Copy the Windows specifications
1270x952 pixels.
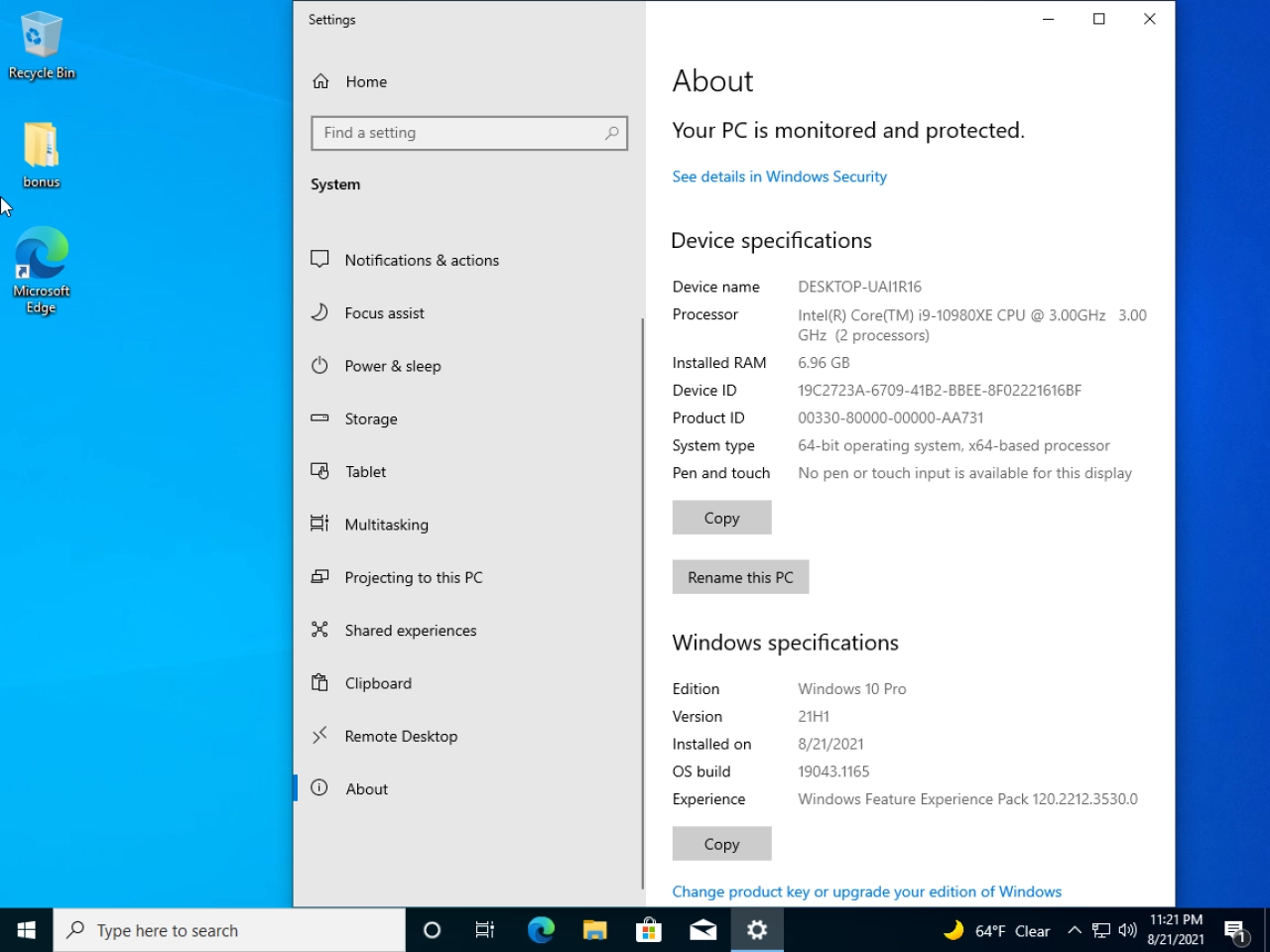pyautogui.click(x=721, y=844)
